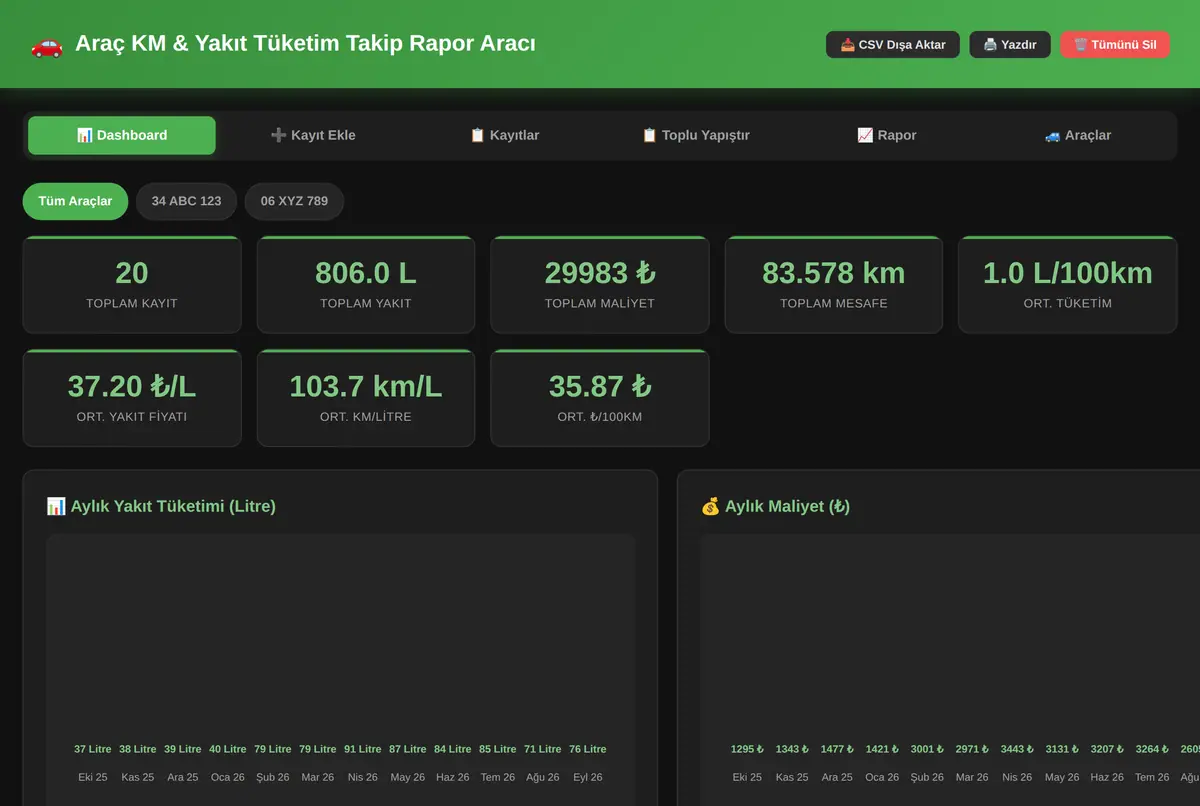Click the 2971 ₺ cost value
The image size is (1200, 806).
(972, 749)
